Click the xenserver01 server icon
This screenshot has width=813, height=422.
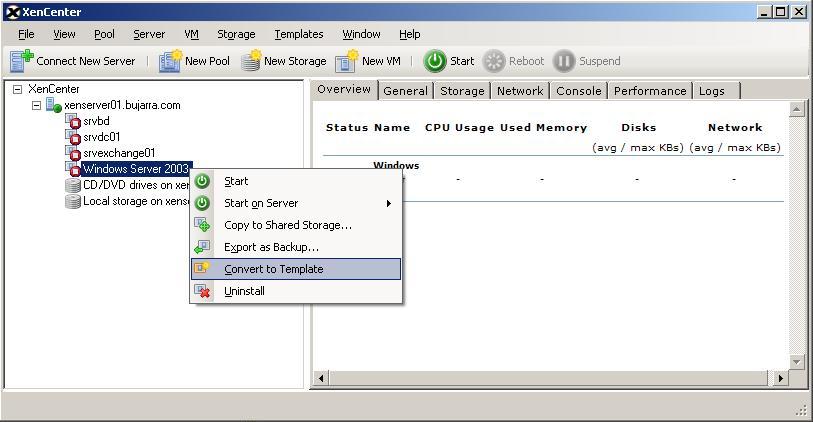tap(54, 105)
